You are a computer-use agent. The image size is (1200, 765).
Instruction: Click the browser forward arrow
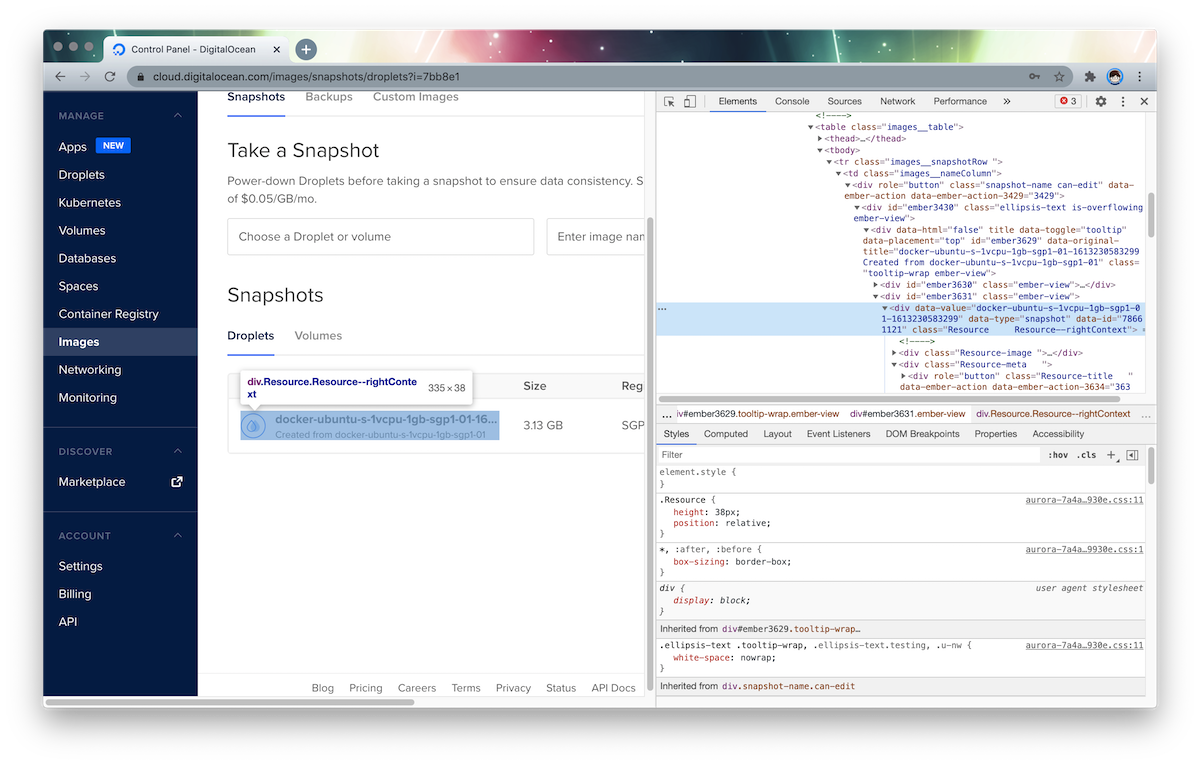pos(85,77)
